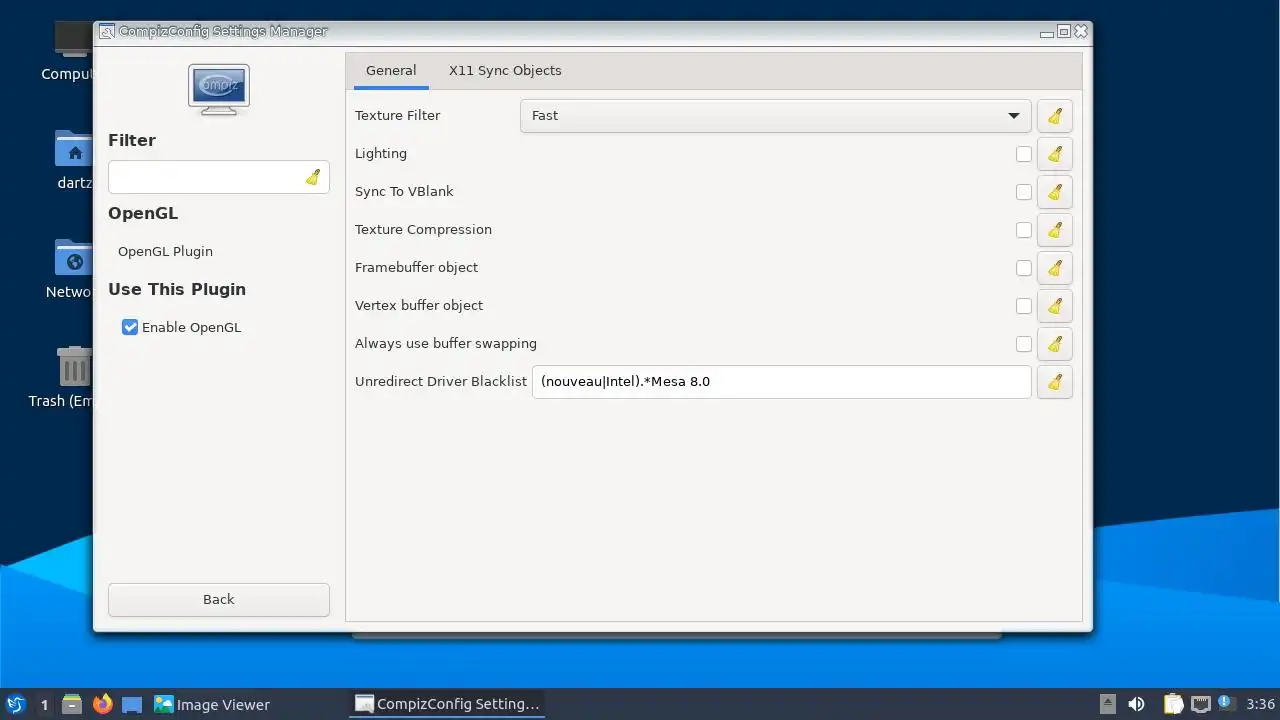Reset Texture Filter with its broom icon
Image resolution: width=1280 pixels, height=720 pixels.
[x=1054, y=116]
